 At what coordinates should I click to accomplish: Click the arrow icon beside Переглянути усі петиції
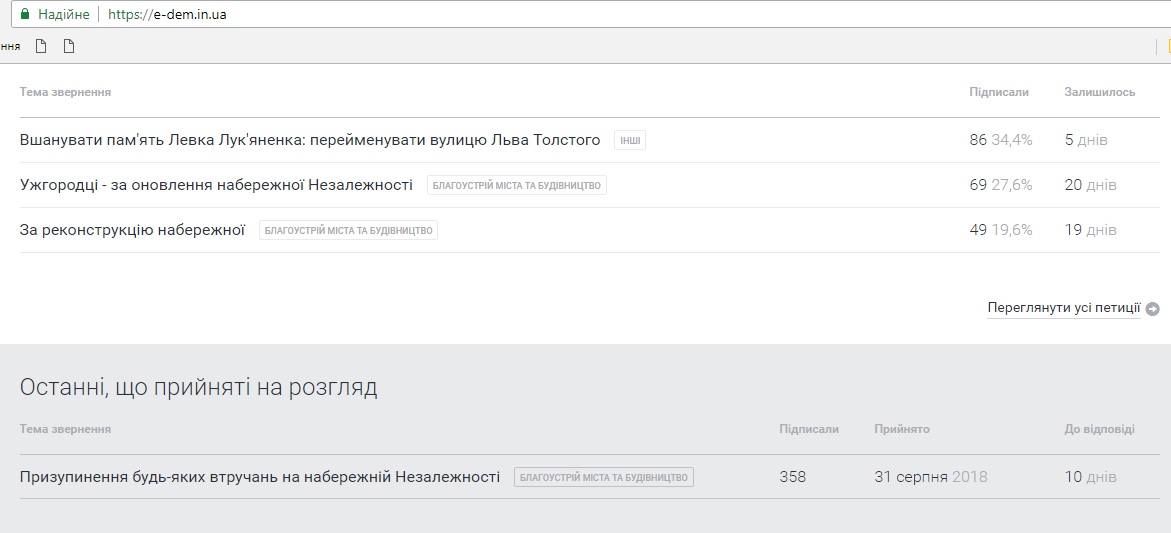point(1153,309)
